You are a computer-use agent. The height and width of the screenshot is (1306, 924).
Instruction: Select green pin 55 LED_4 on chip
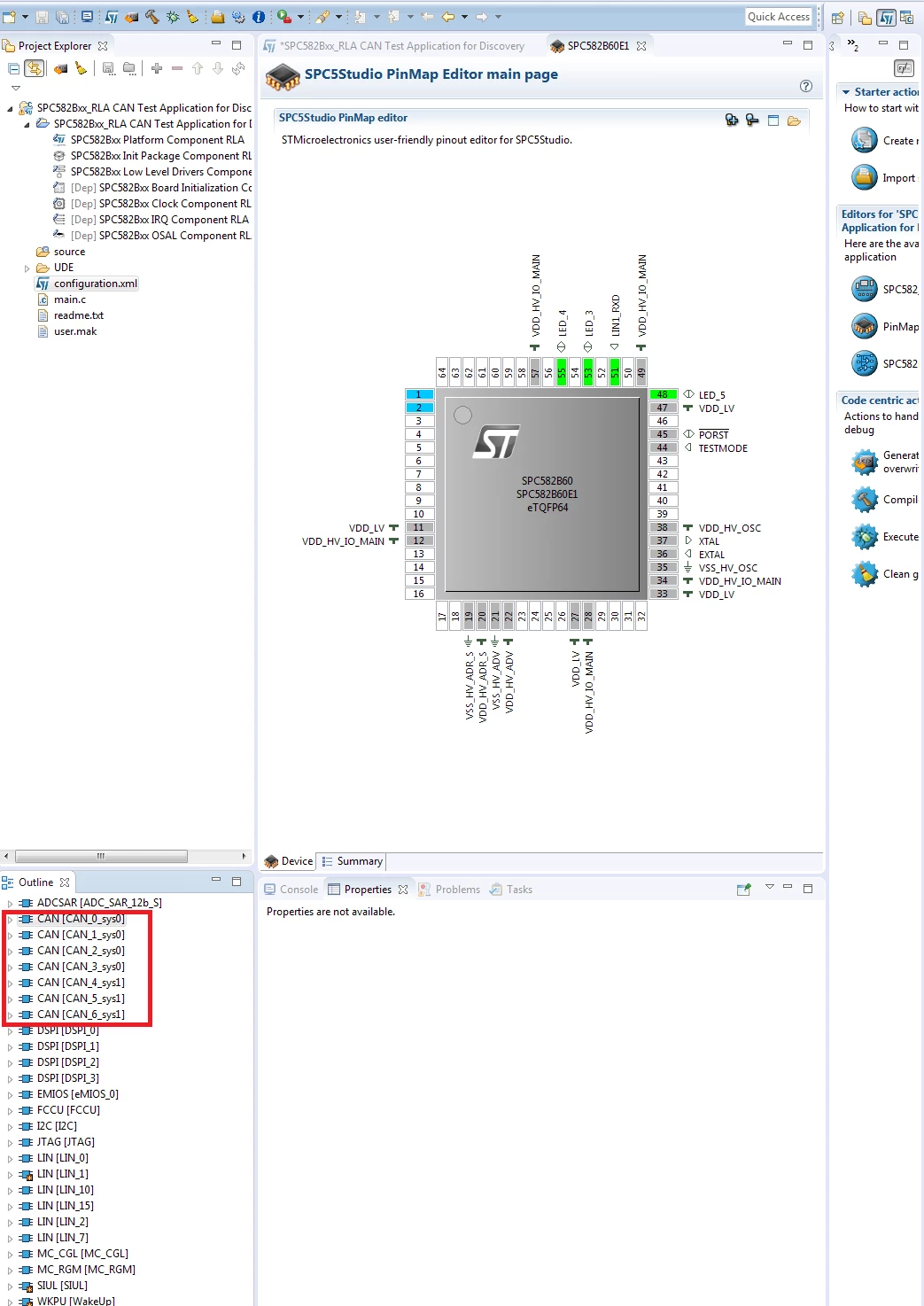(x=562, y=371)
